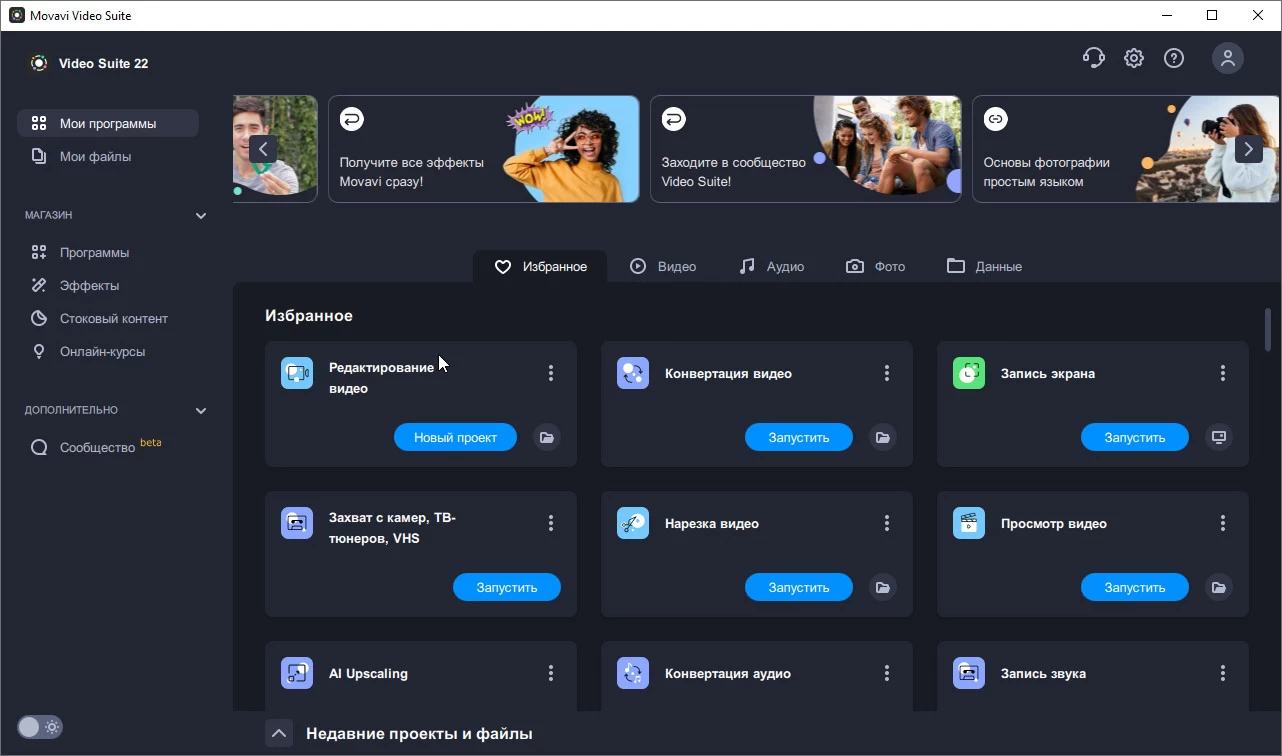The width and height of the screenshot is (1282, 756).
Task: Toggle the light/dark theme switch
Action: [x=40, y=727]
